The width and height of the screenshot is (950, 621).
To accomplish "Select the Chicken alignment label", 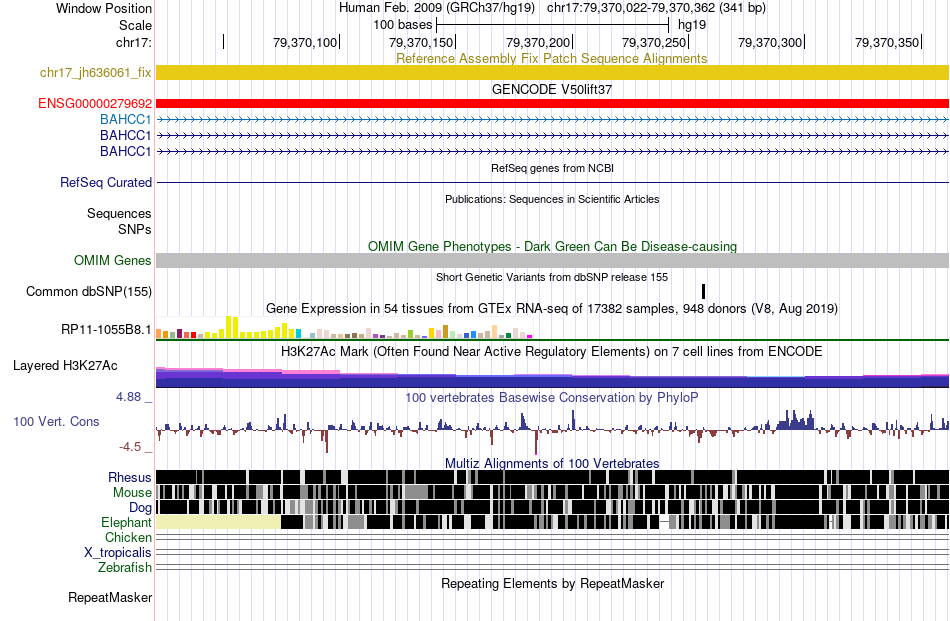I will tap(128, 537).
